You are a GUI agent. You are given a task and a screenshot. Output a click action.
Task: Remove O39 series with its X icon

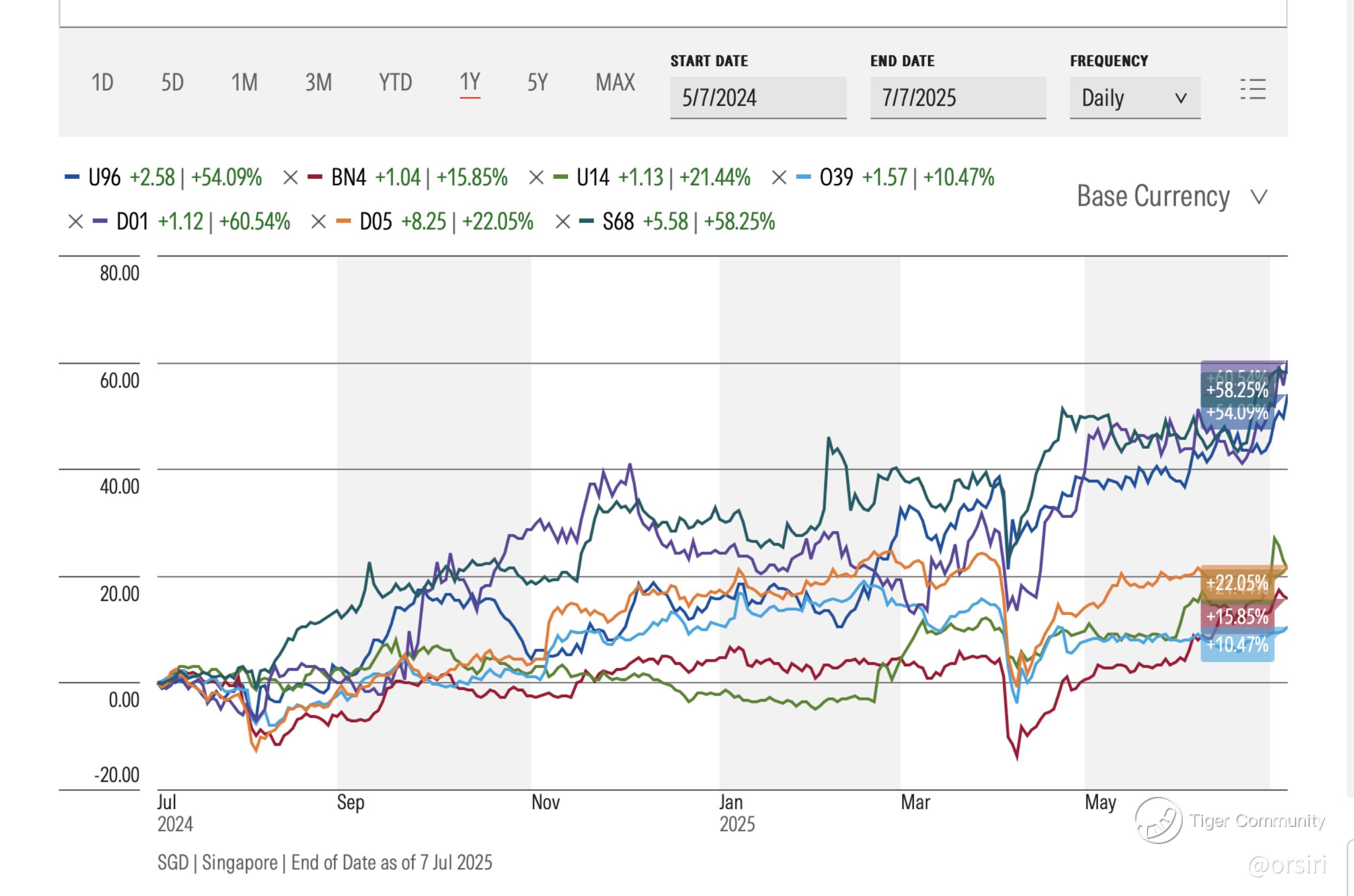click(779, 178)
